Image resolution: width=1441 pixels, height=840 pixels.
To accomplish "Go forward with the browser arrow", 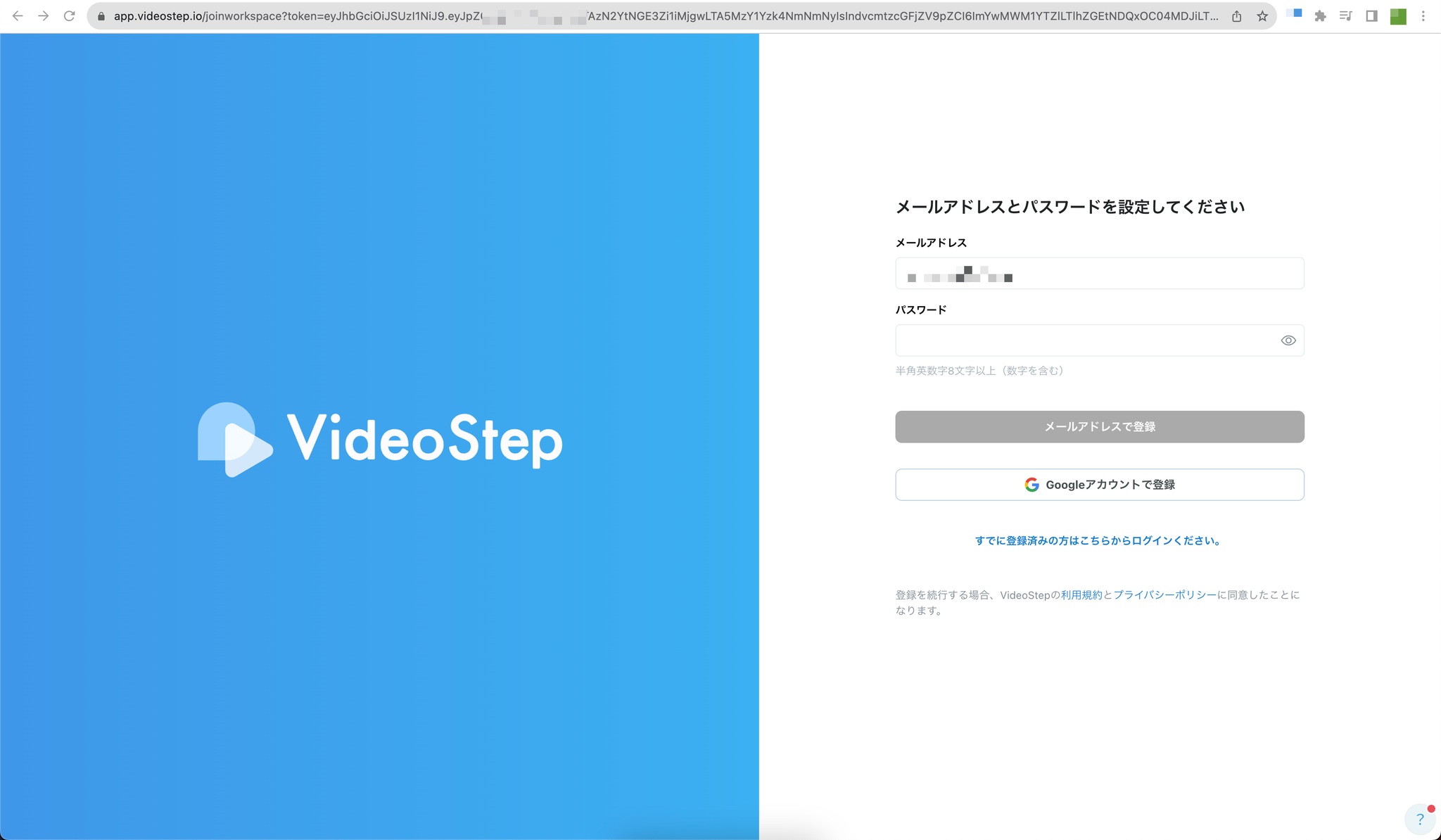I will (44, 16).
